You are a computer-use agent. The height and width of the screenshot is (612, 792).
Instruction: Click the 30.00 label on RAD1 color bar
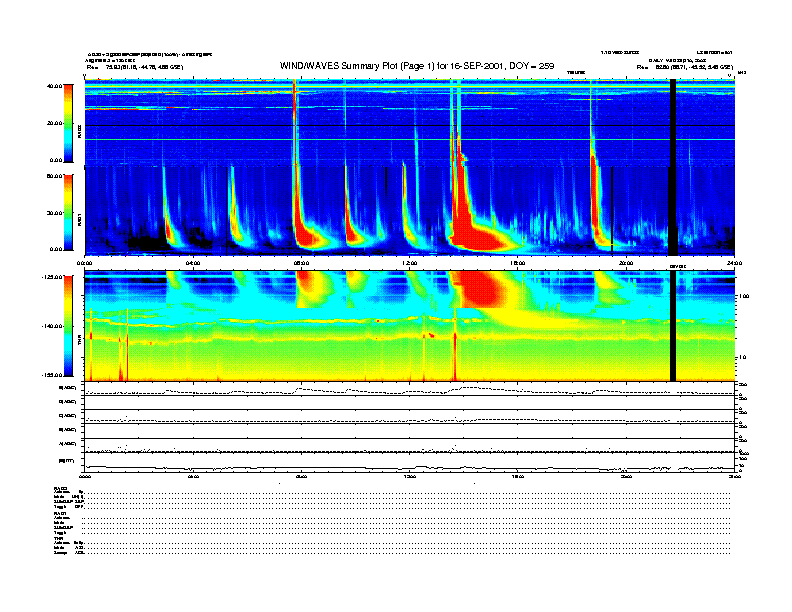[54, 213]
